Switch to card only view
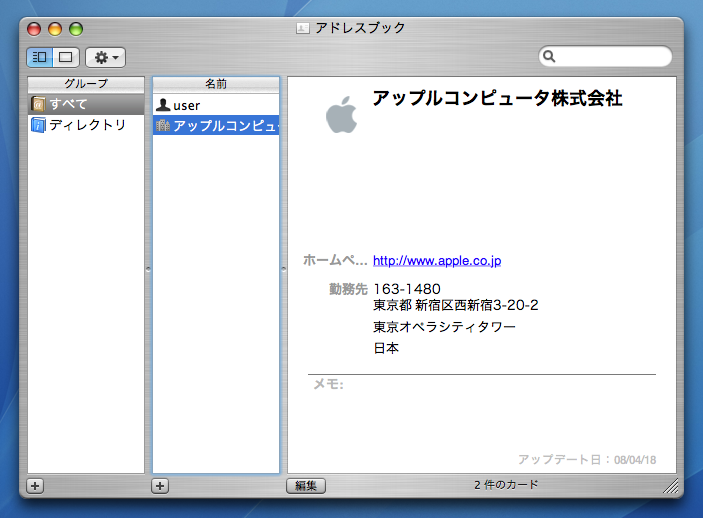 66,57
